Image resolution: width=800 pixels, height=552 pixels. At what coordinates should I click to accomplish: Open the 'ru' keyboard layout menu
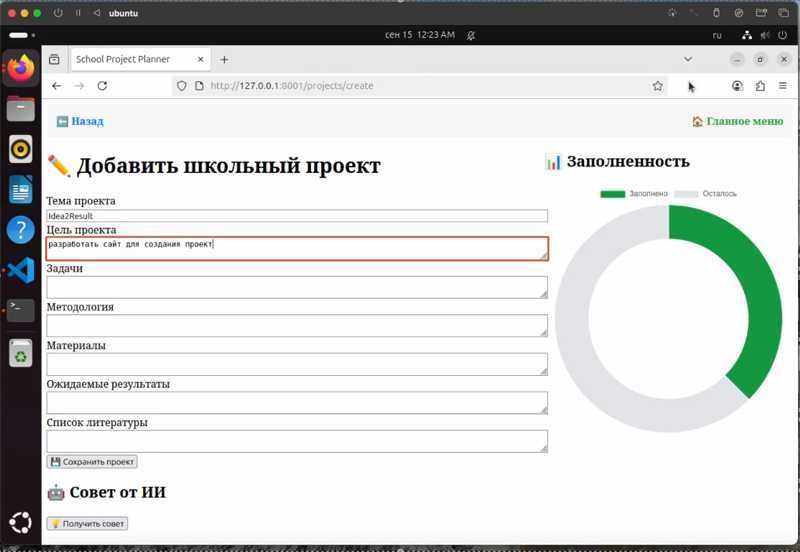click(x=716, y=35)
